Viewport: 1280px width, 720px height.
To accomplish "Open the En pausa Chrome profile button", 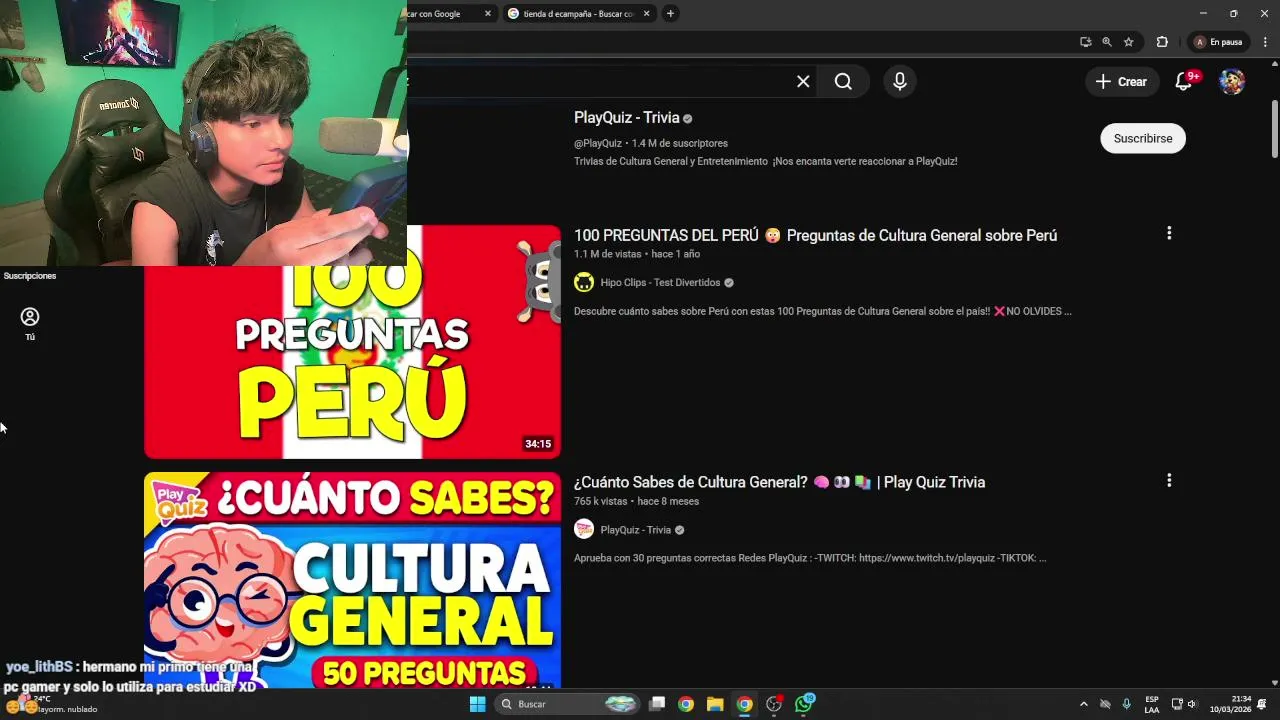I will pos(1218,42).
